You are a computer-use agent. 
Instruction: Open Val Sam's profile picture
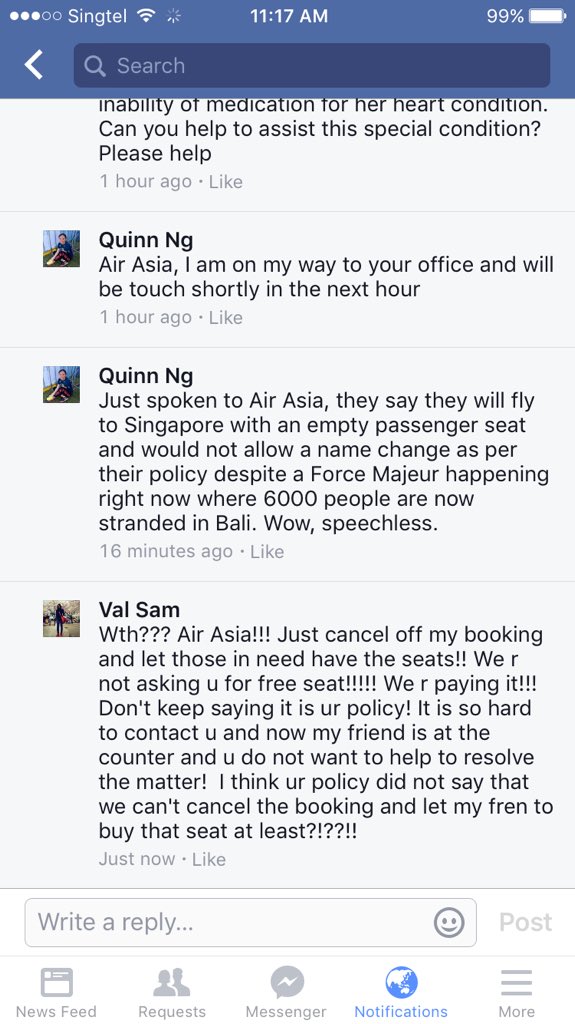coord(61,618)
